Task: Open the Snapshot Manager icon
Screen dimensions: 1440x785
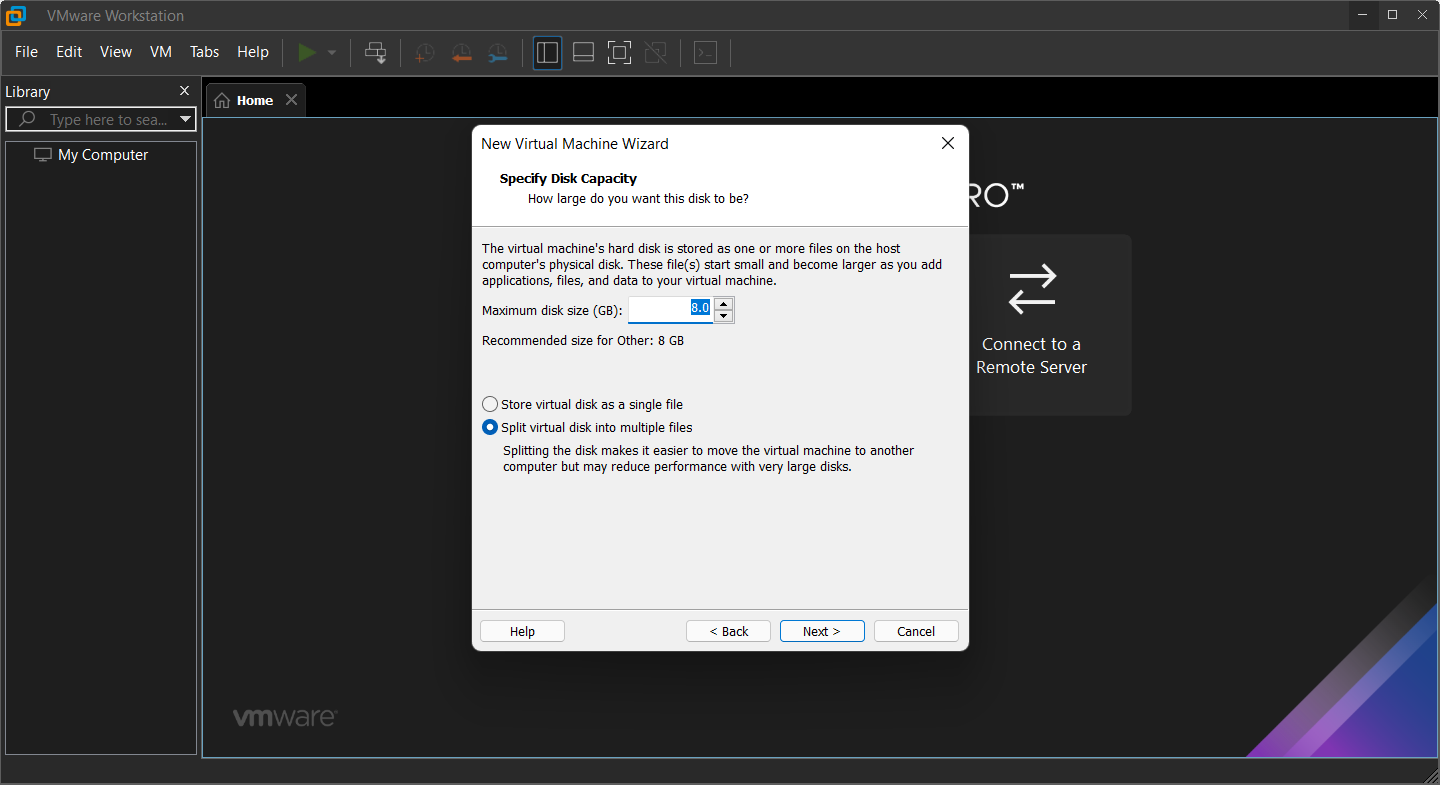Action: pos(497,52)
